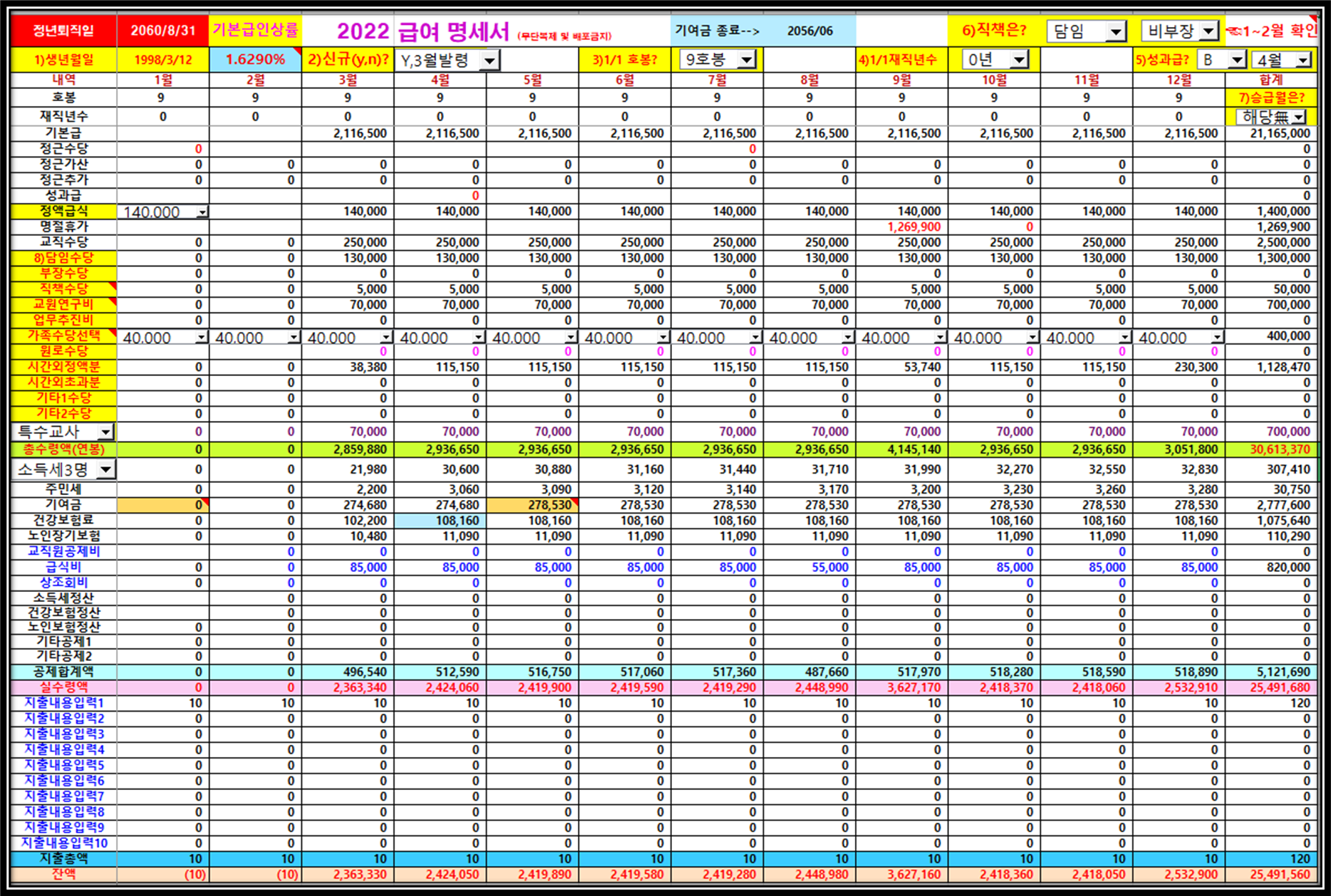Open the 9호봉 step selector

tap(746, 59)
